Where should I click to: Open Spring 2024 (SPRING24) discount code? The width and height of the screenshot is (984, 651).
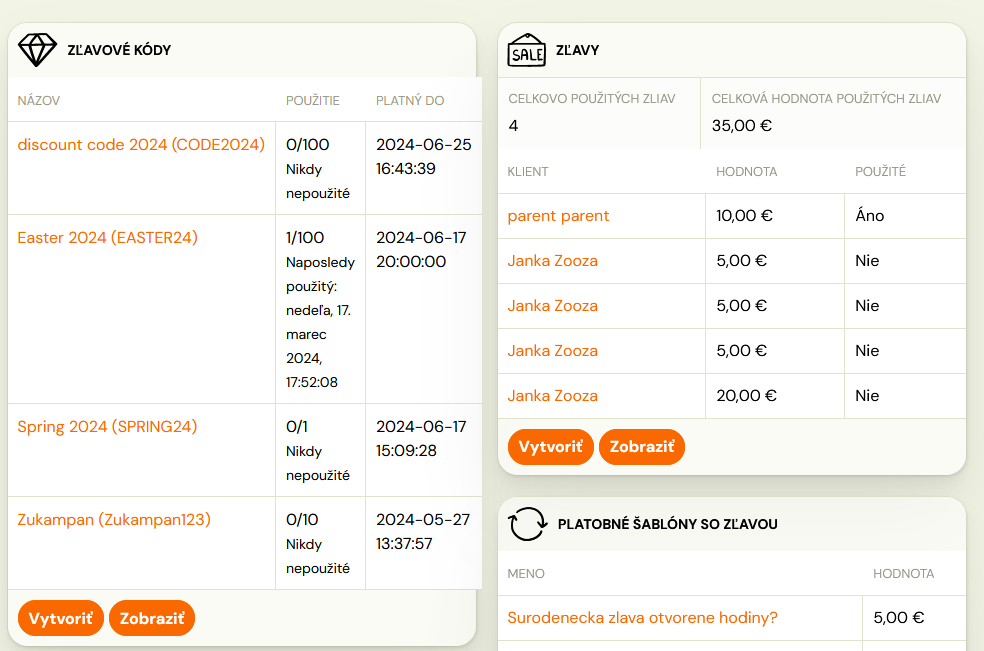pos(107,426)
